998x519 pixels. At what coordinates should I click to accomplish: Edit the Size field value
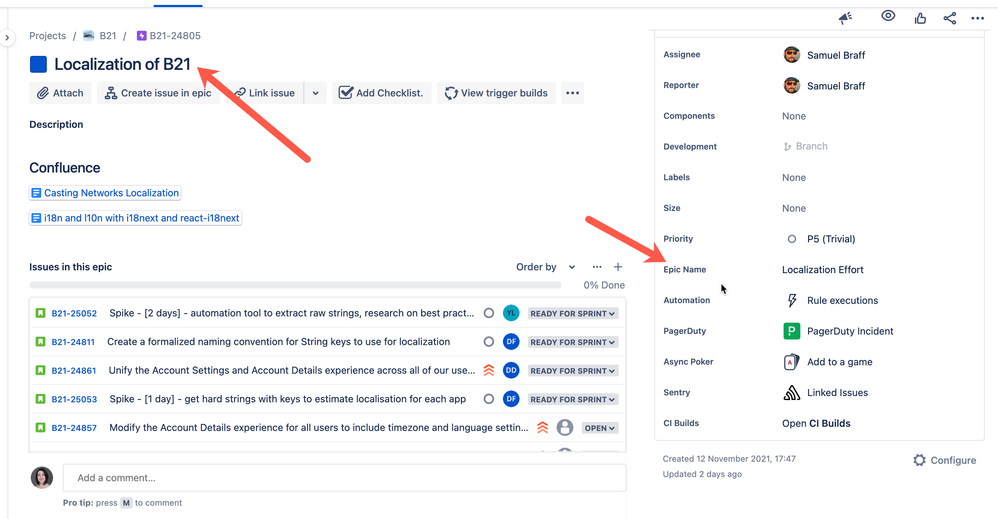pos(794,208)
